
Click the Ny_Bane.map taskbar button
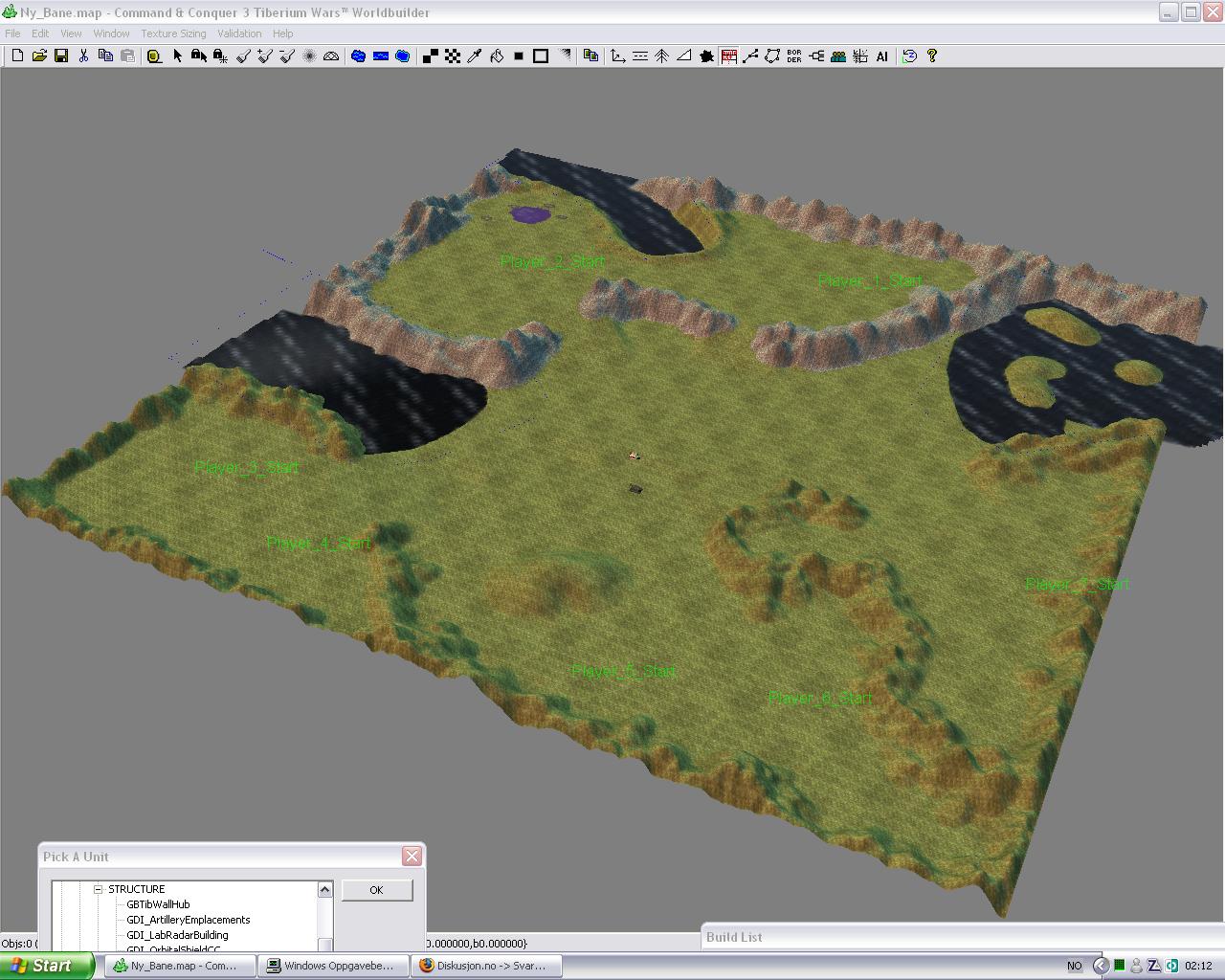[182, 966]
